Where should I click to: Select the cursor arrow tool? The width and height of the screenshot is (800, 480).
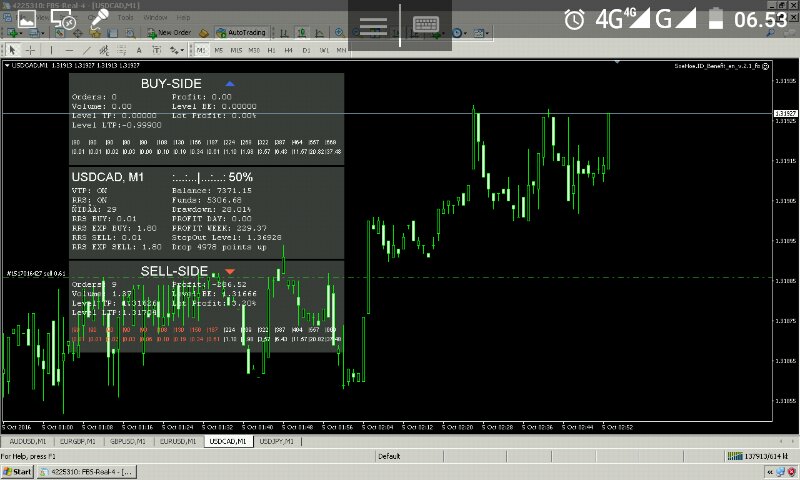(x=12, y=49)
